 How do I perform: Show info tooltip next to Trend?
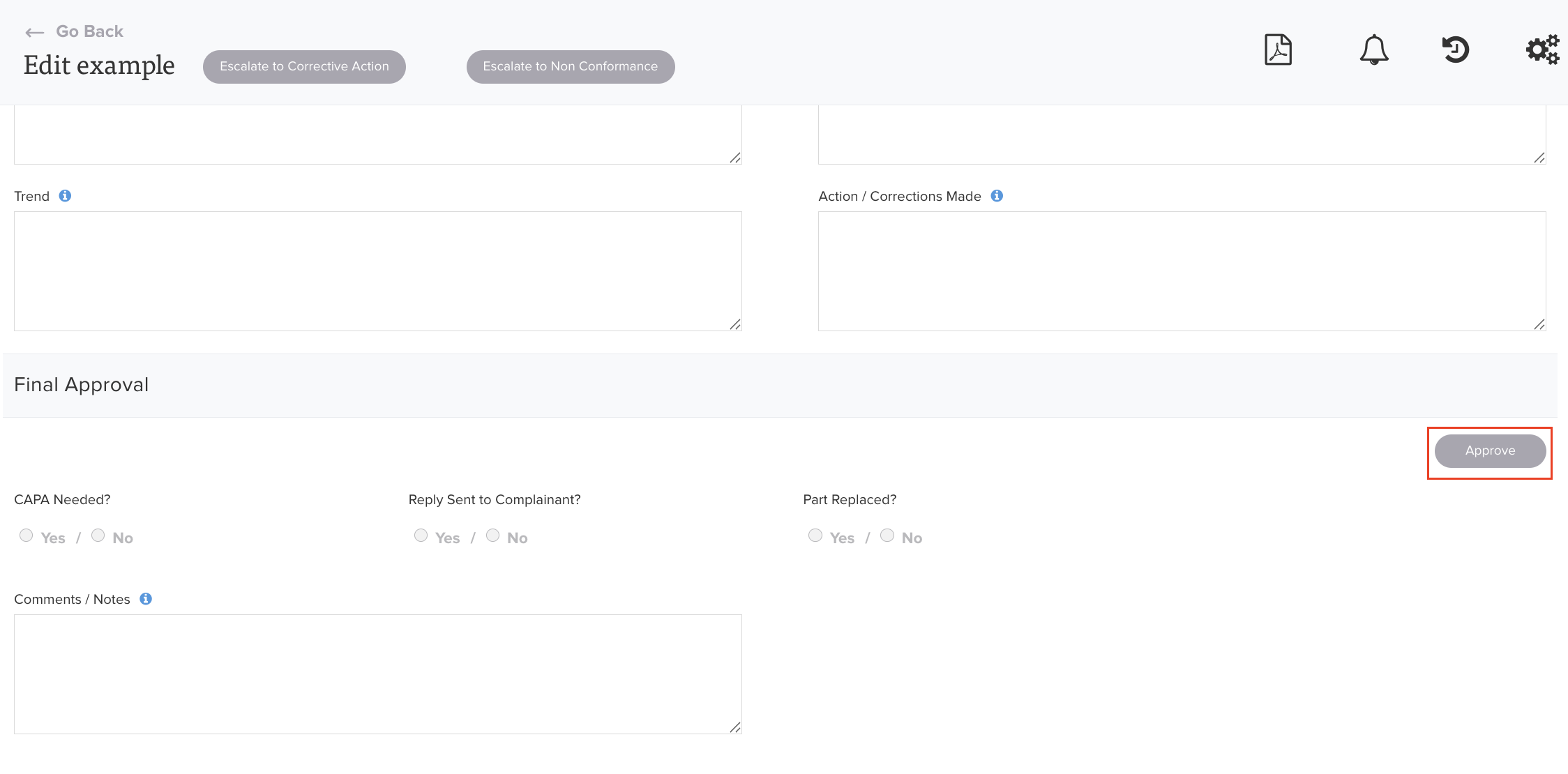(65, 196)
